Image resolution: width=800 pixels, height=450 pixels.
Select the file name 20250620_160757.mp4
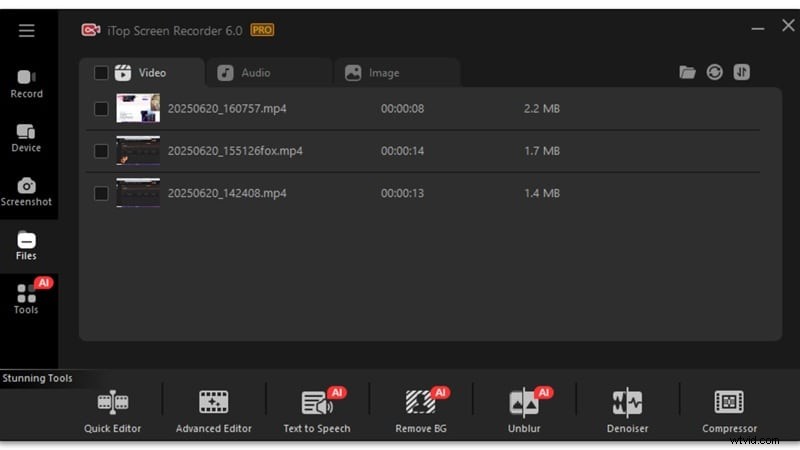tap(227, 109)
